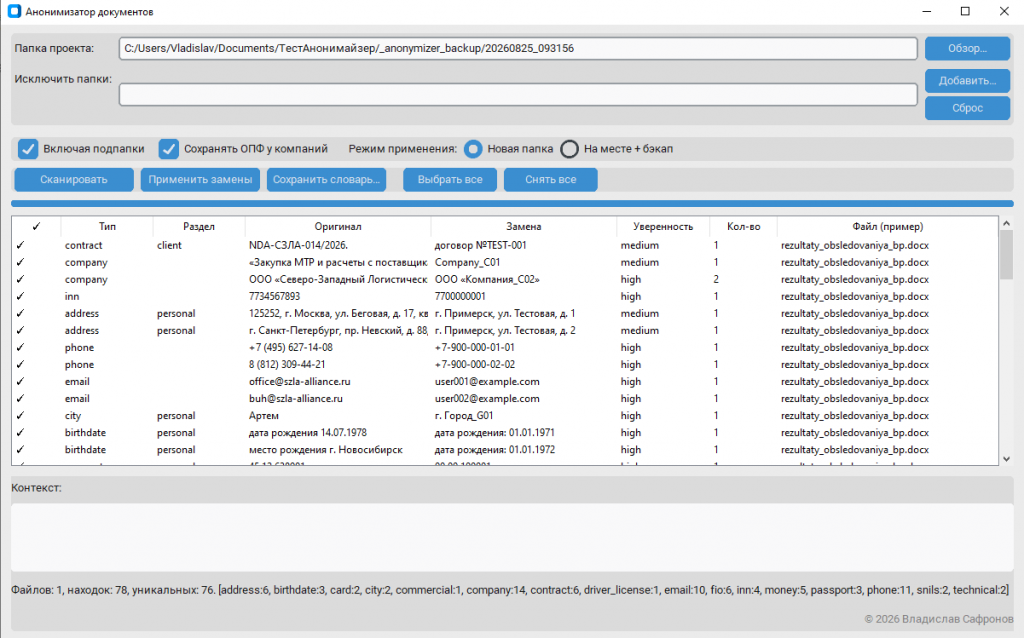Uncheck the phone +7 (495) 627-14-08 row checkmark
The image size is (1024, 638).
[20, 347]
